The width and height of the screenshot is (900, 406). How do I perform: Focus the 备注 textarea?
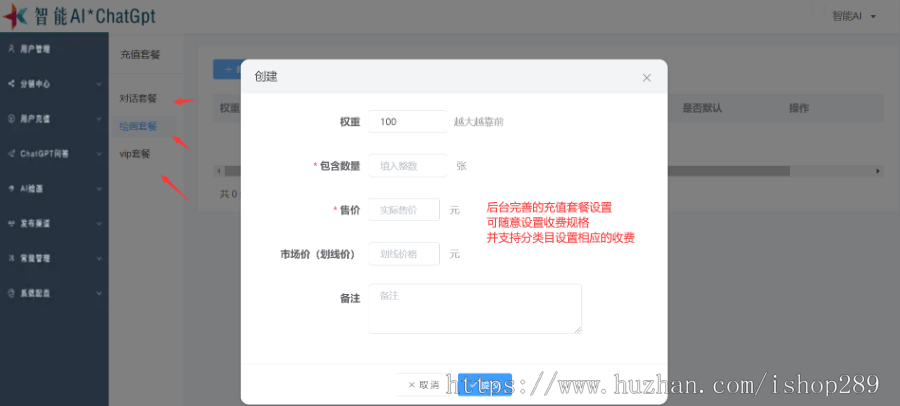pyautogui.click(x=475, y=308)
